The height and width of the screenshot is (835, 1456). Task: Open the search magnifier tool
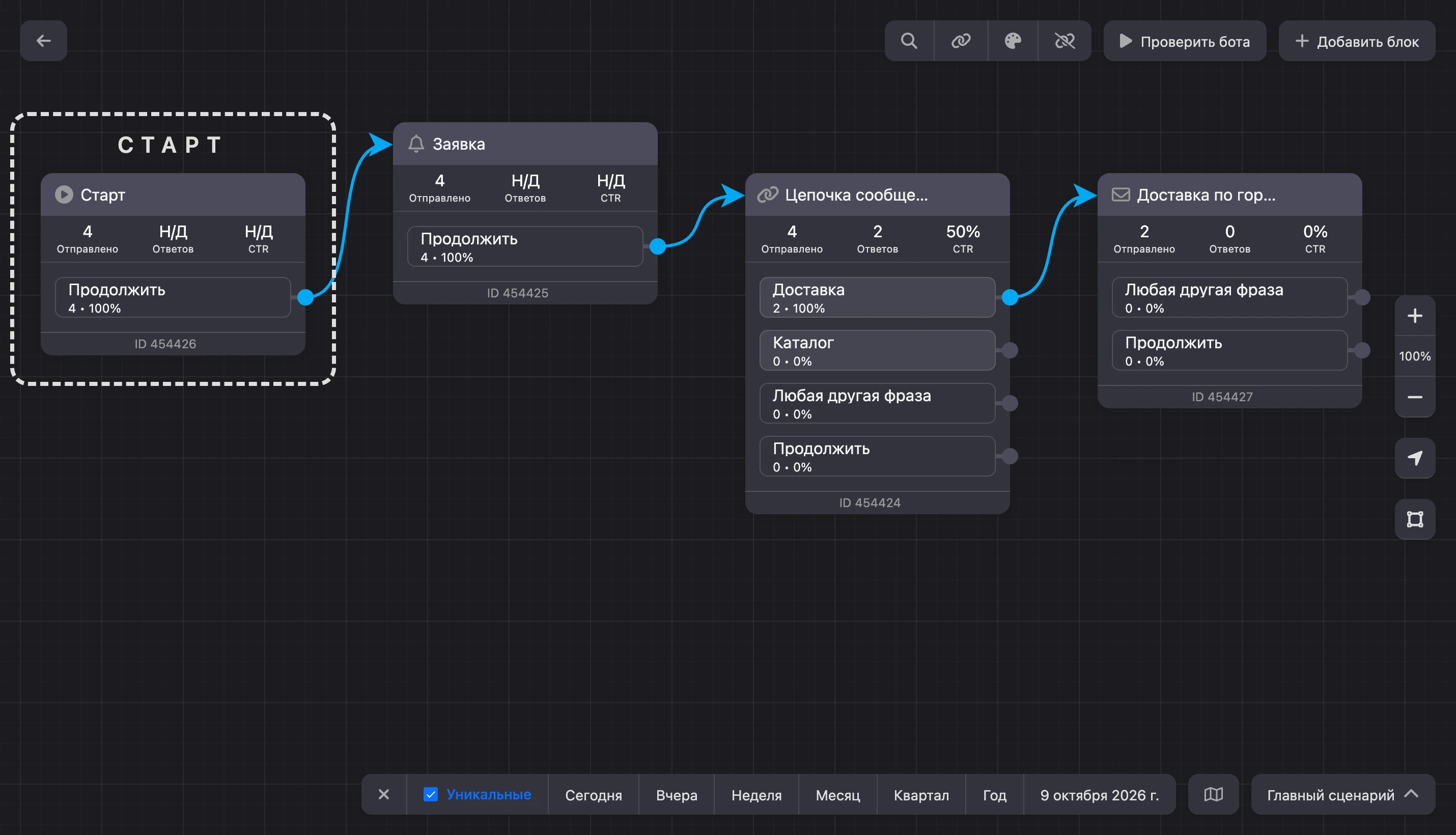[x=909, y=41]
